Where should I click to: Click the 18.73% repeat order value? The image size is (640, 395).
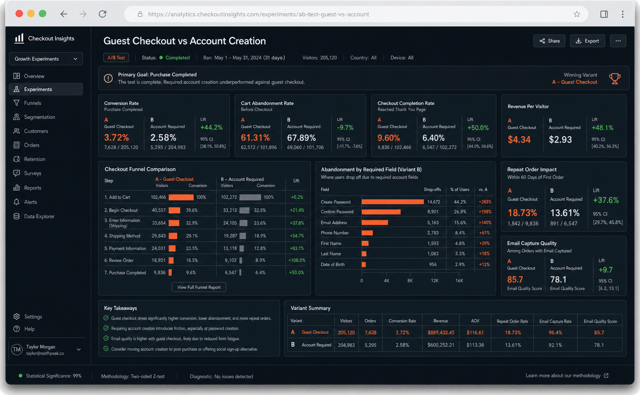(522, 213)
